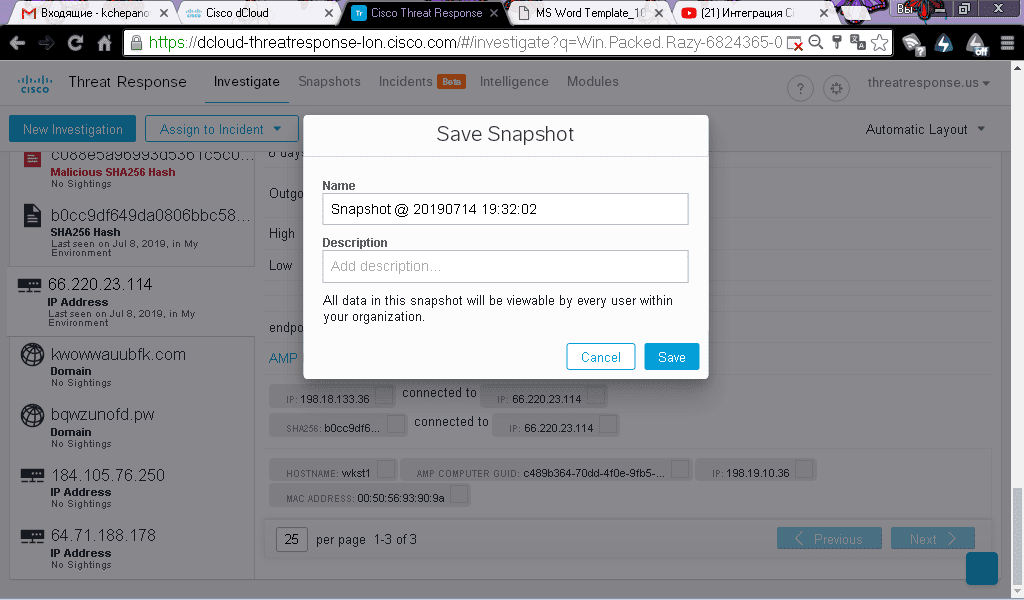1024x600 pixels.
Task: Open the browser home icon
Action: 104,43
